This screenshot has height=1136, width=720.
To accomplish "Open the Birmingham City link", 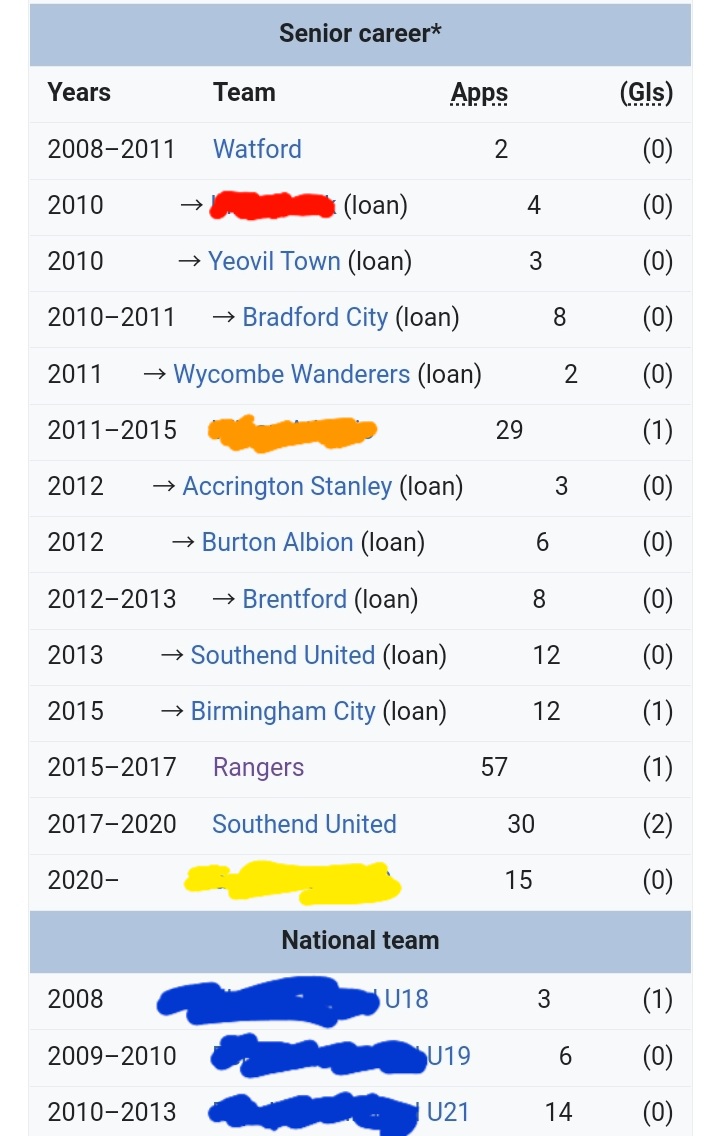I will tap(282, 711).
